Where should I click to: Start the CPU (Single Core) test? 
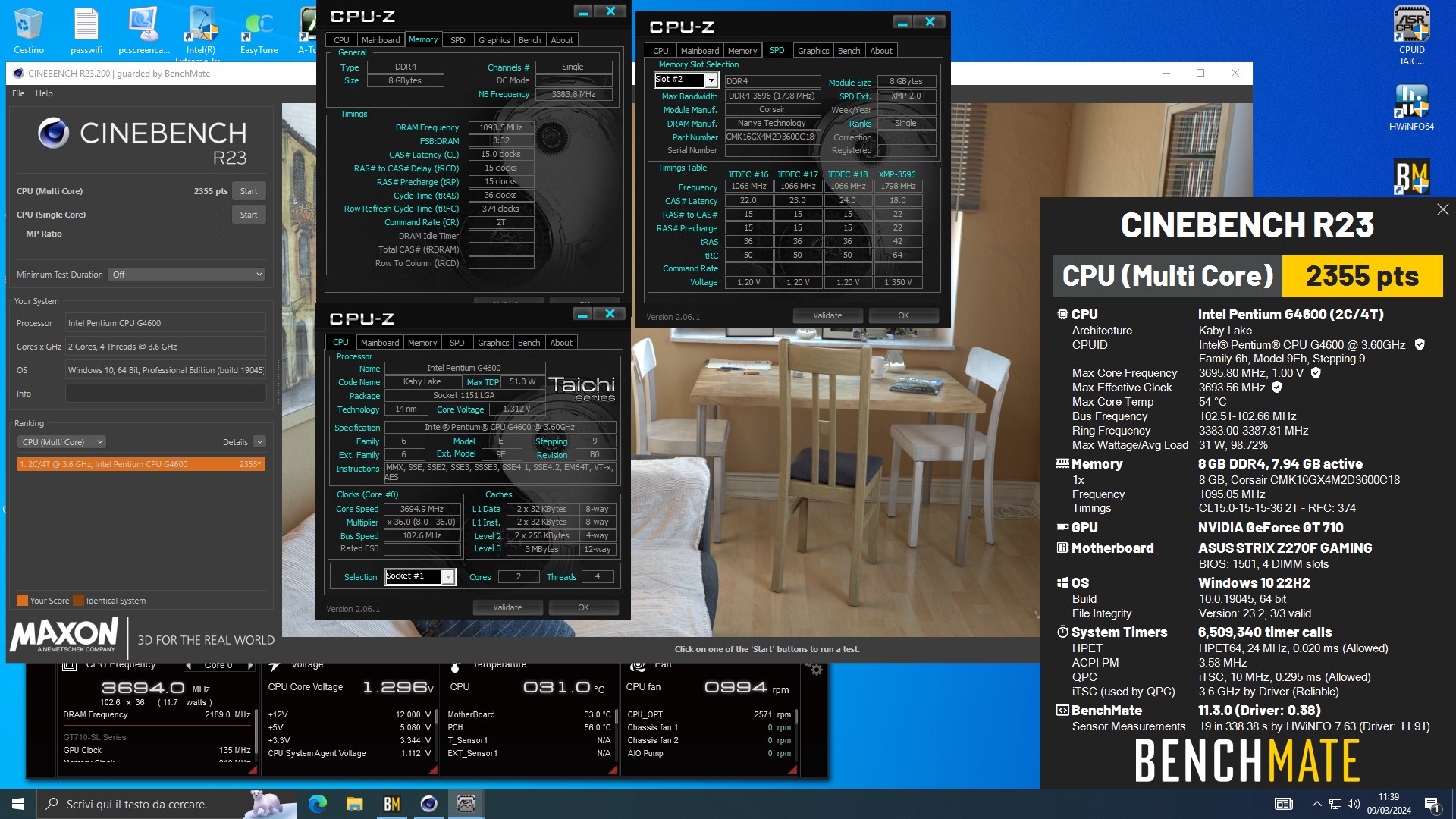coord(249,215)
